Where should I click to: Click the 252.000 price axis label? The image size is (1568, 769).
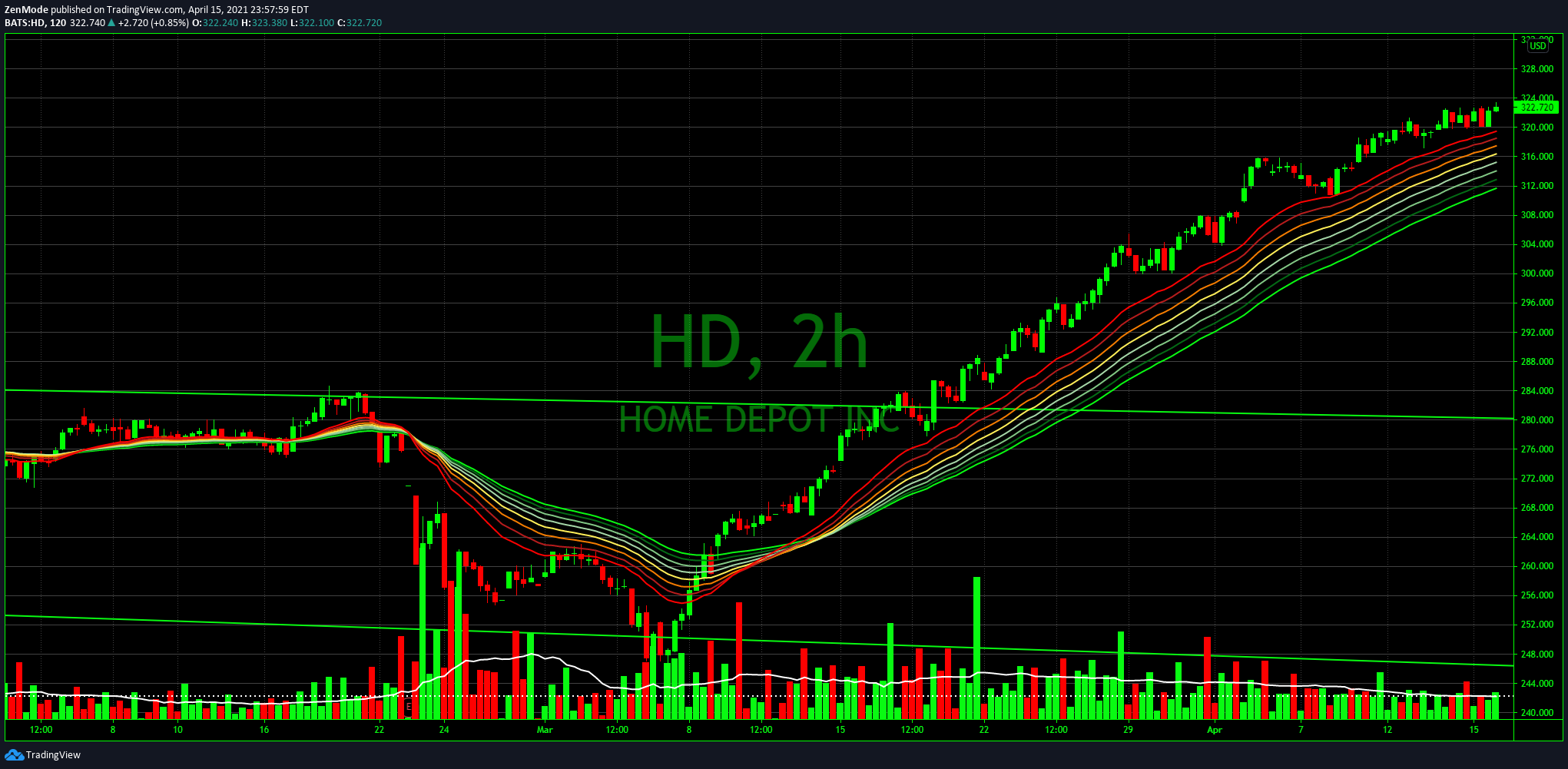point(1537,625)
